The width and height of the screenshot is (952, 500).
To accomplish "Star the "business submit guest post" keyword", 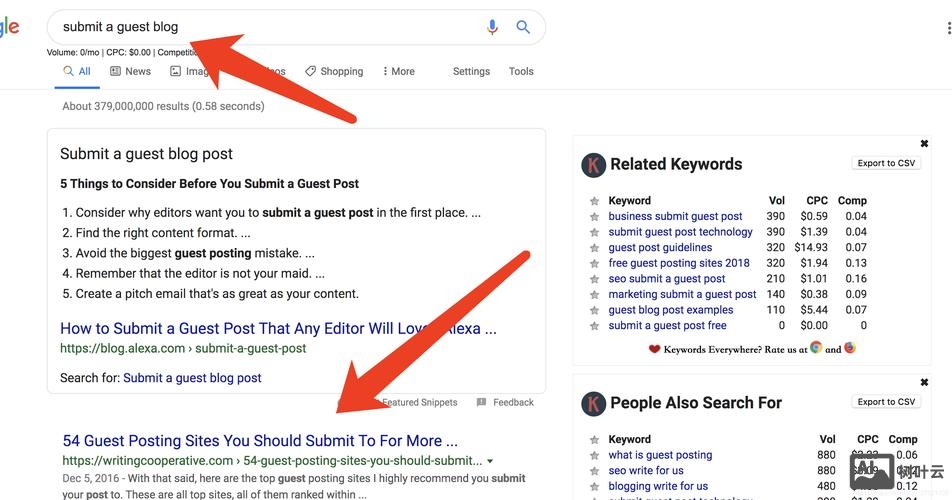I will tap(595, 216).
